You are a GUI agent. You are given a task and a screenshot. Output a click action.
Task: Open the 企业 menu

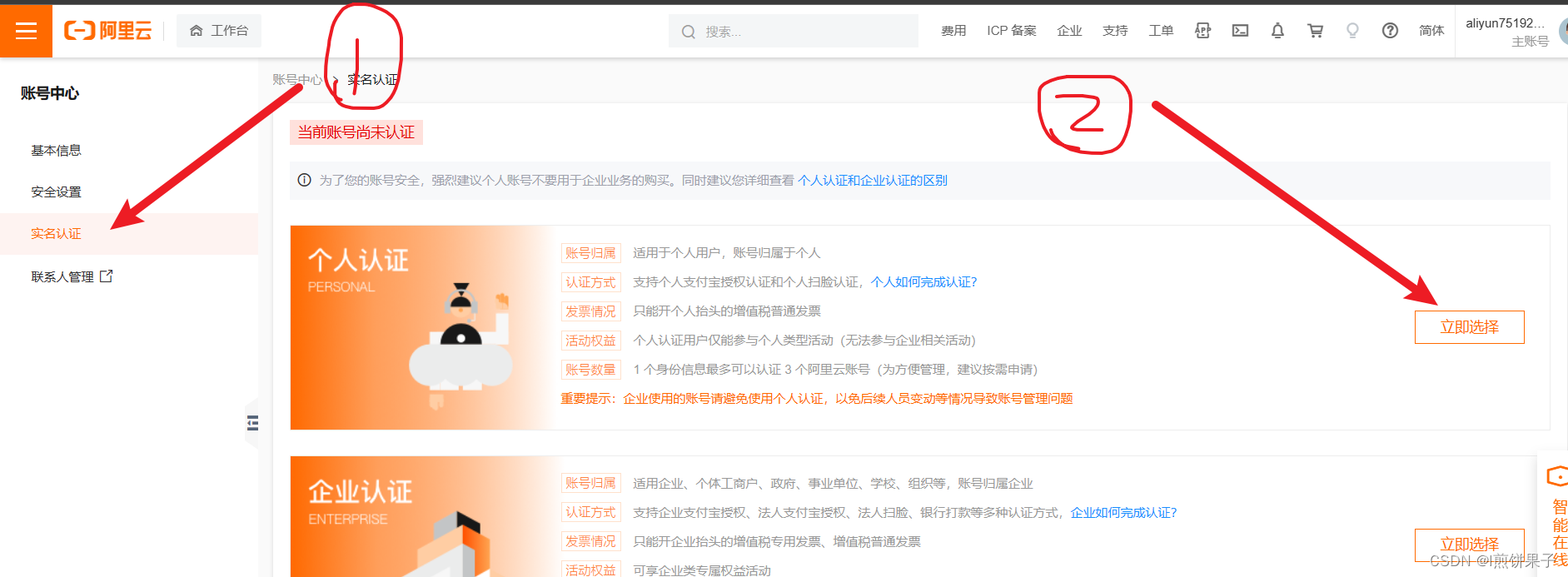pyautogui.click(x=1069, y=31)
